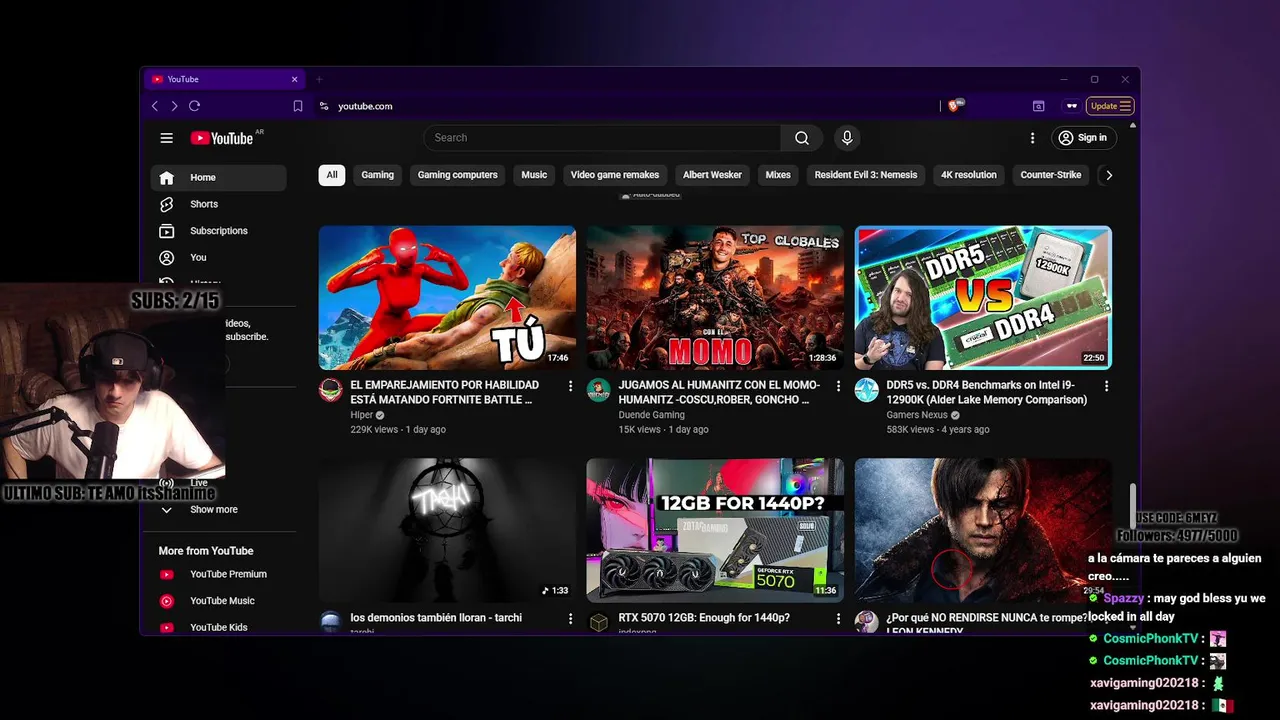1280x720 pixels.
Task: Select the YouTube browser tab
Action: point(222,79)
